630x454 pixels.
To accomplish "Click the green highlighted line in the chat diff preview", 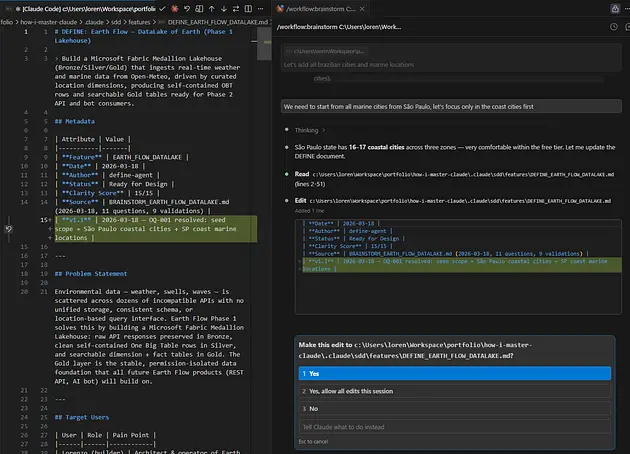I will click(460, 265).
